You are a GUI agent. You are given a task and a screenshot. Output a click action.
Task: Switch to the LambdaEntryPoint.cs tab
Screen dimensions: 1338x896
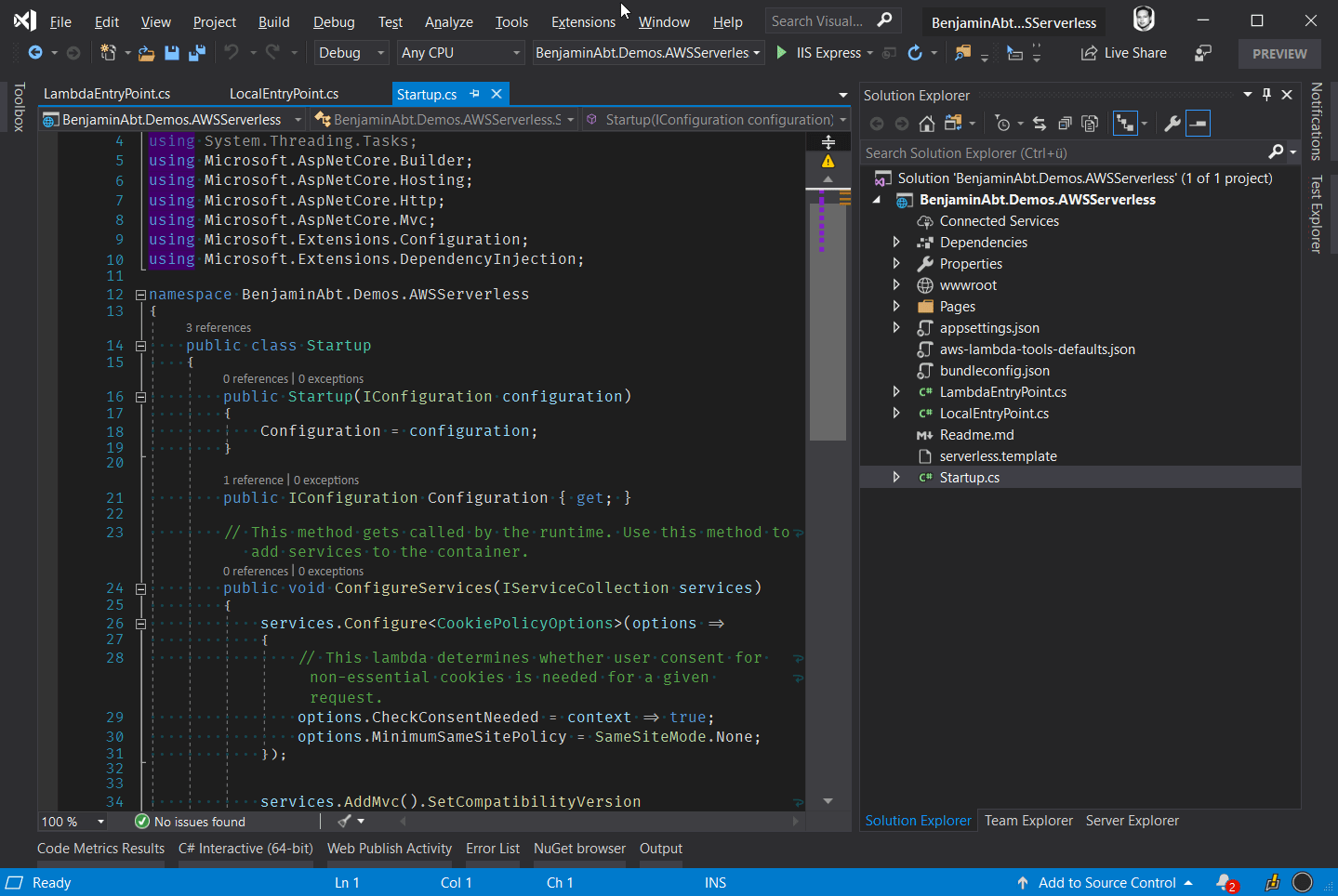pyautogui.click(x=107, y=94)
